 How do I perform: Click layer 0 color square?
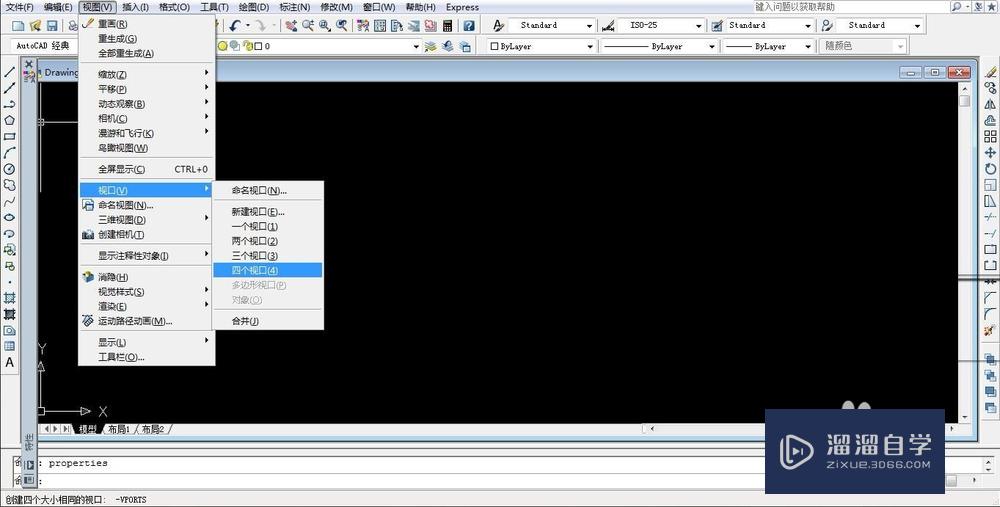click(258, 46)
